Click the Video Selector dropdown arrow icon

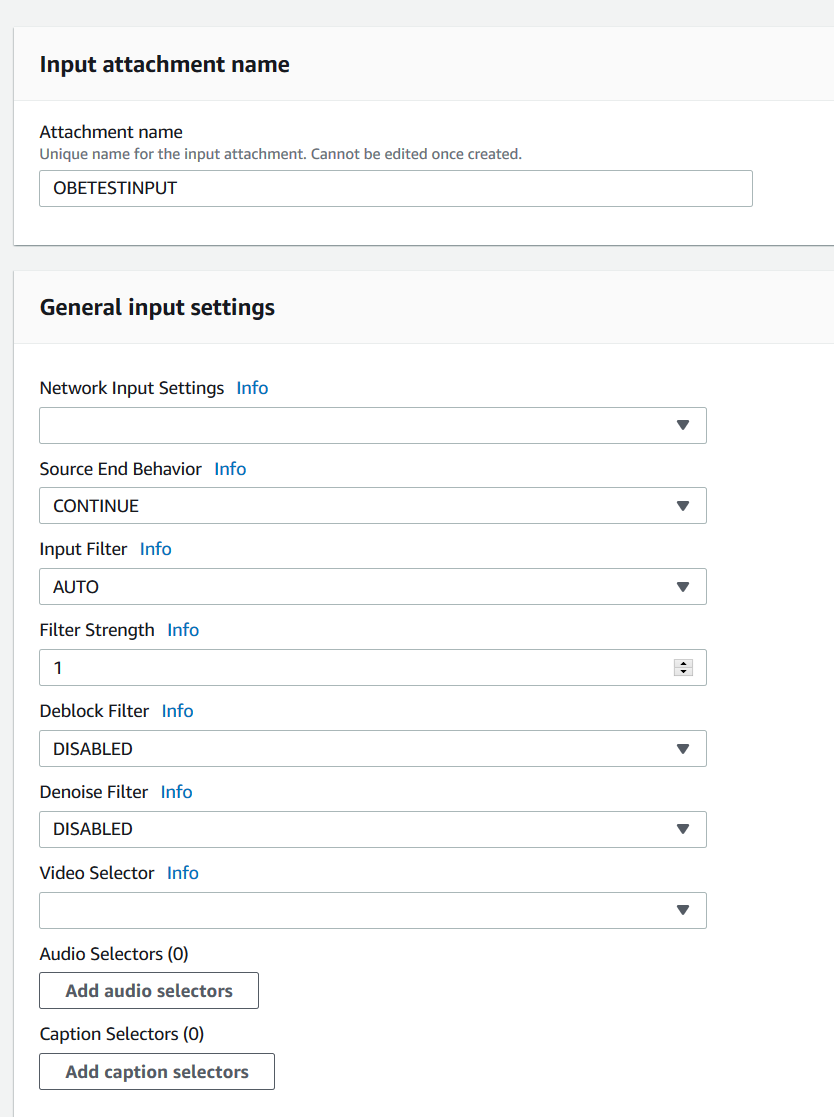[x=683, y=910]
